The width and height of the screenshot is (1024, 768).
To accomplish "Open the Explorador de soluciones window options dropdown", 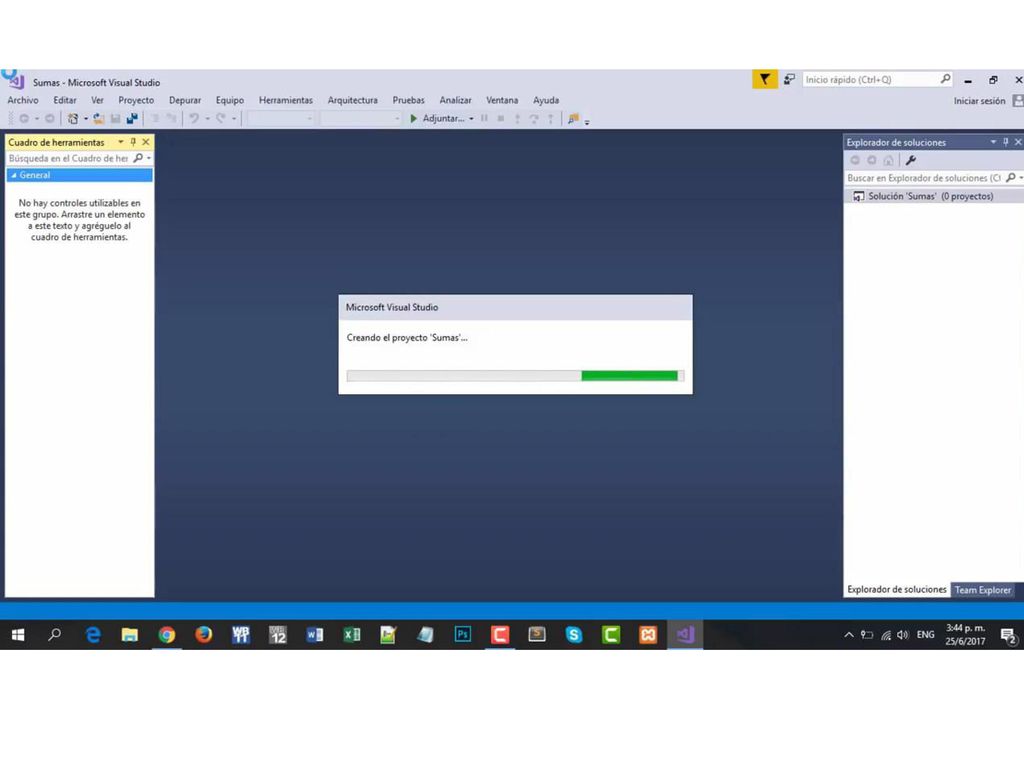I will click(993, 142).
